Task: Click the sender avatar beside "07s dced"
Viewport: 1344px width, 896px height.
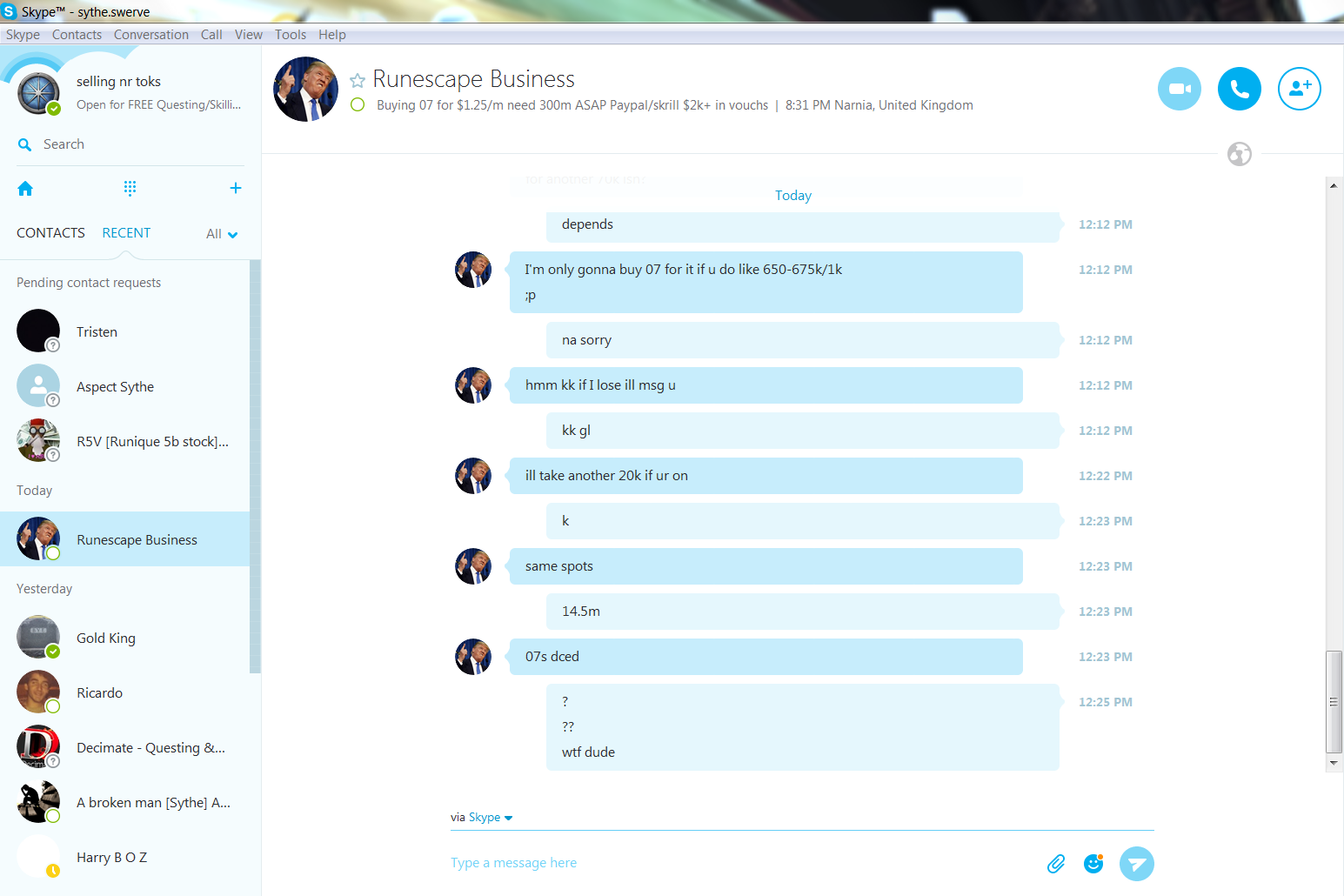Action: (473, 657)
